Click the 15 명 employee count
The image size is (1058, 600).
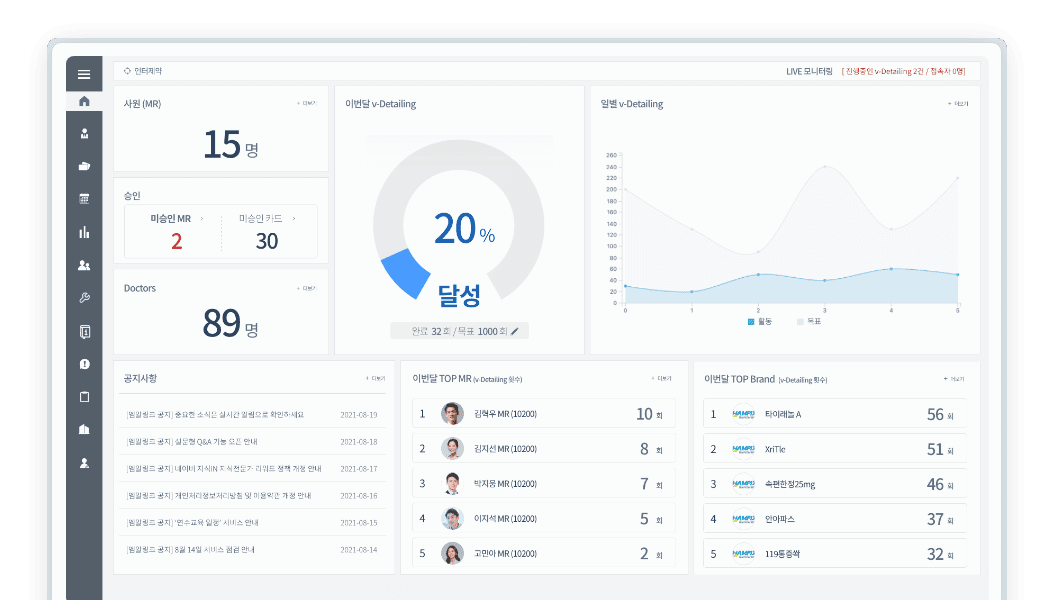[x=231, y=144]
